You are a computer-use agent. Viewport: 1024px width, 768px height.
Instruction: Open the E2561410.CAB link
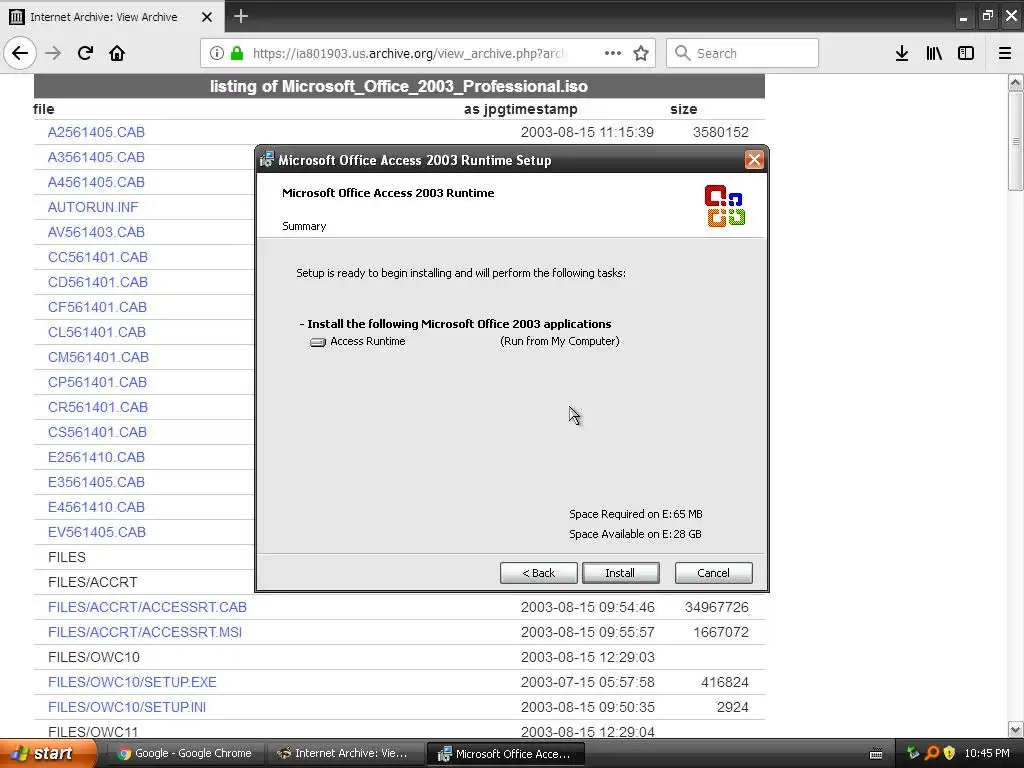96,457
